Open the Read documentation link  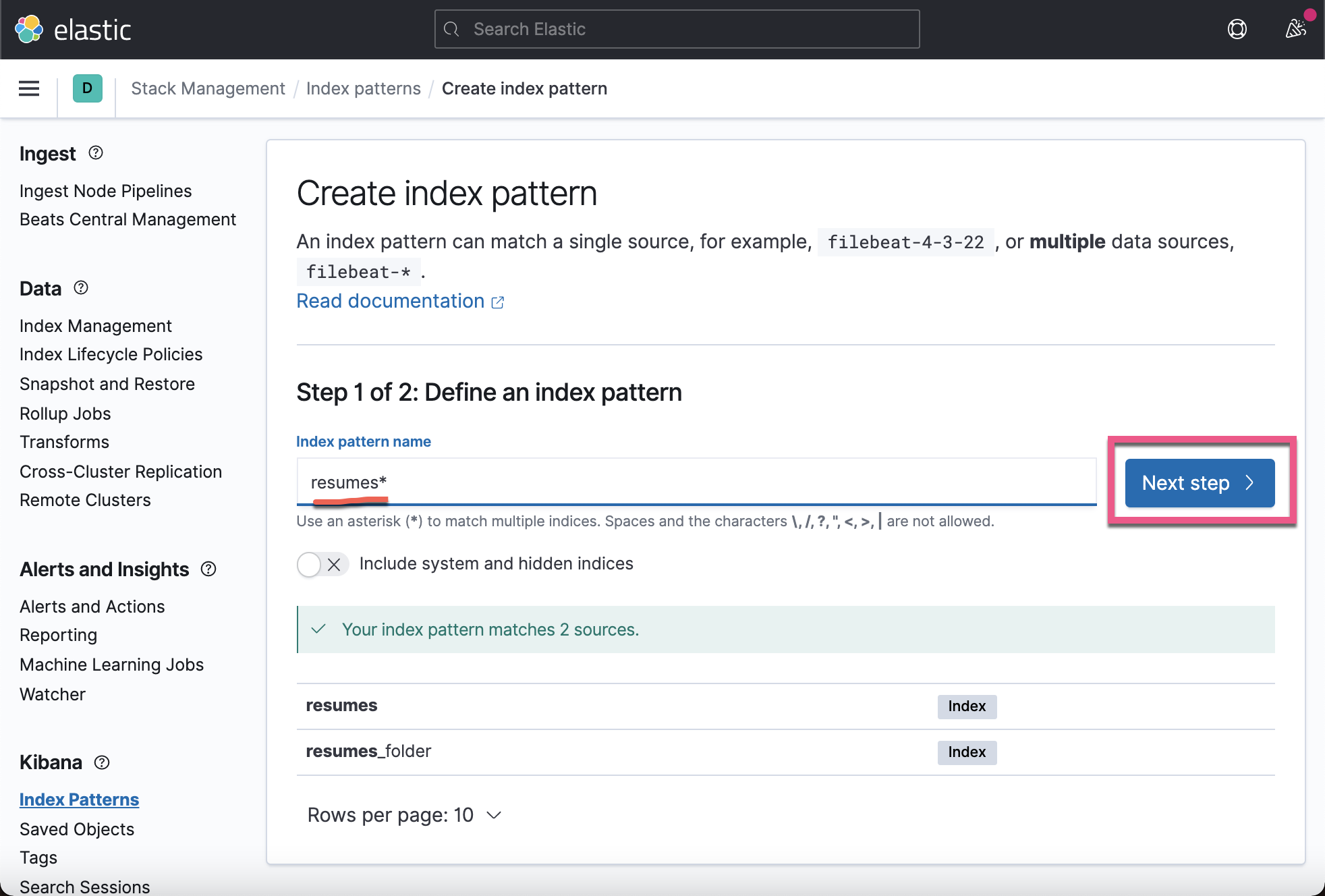click(391, 301)
